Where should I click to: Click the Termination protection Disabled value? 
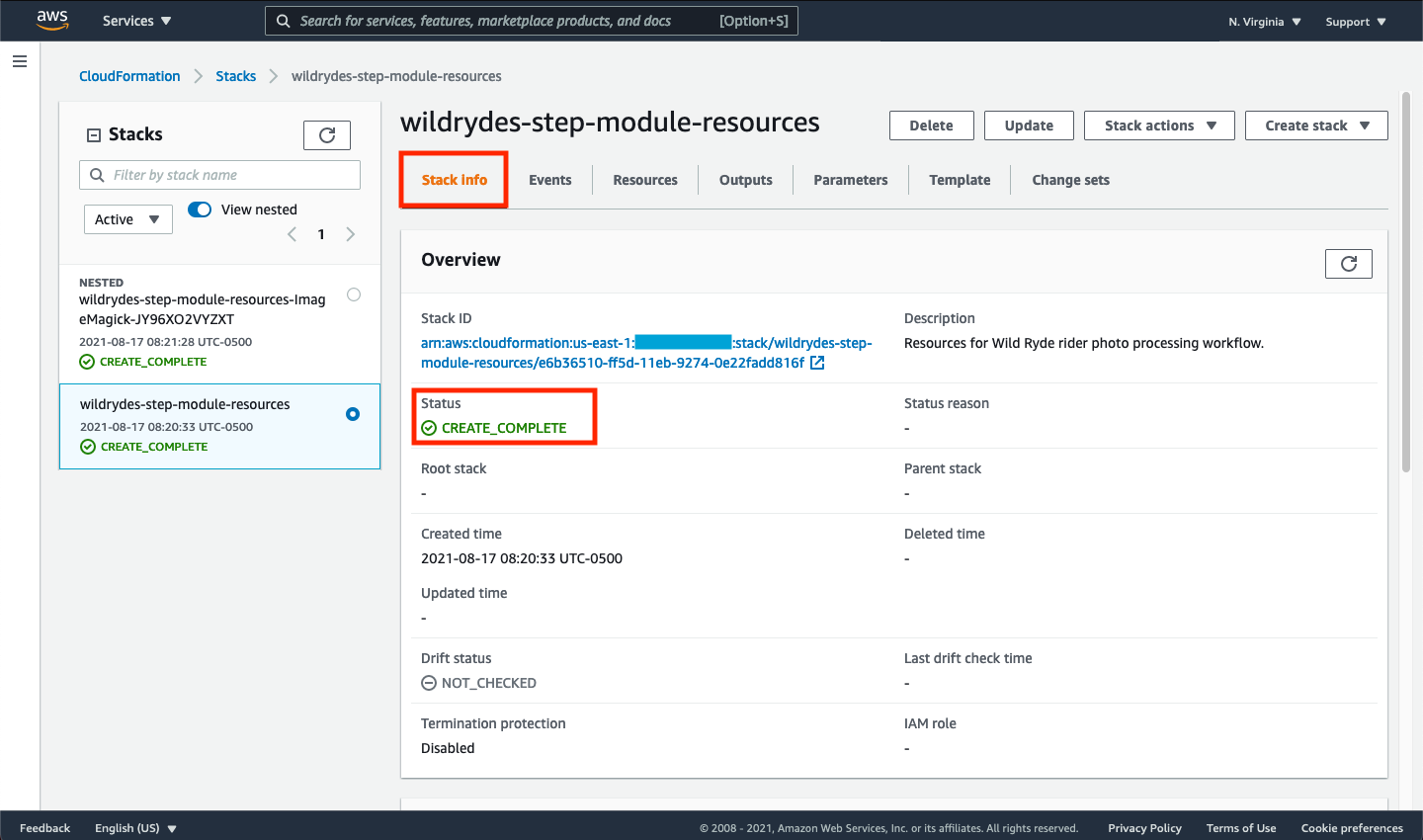[x=448, y=748]
